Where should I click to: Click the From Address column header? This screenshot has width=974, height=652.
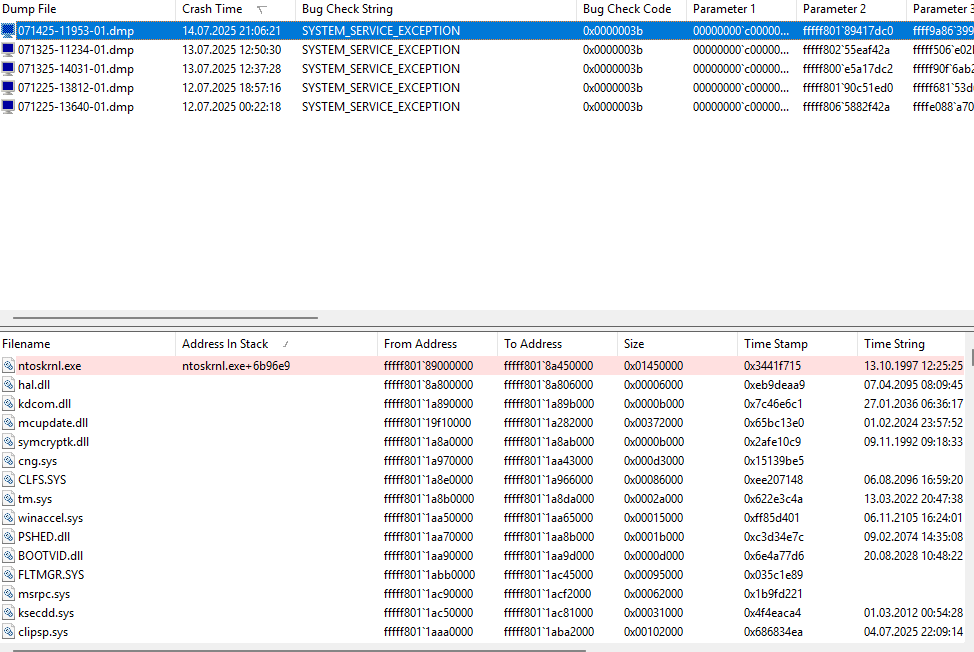click(437, 344)
